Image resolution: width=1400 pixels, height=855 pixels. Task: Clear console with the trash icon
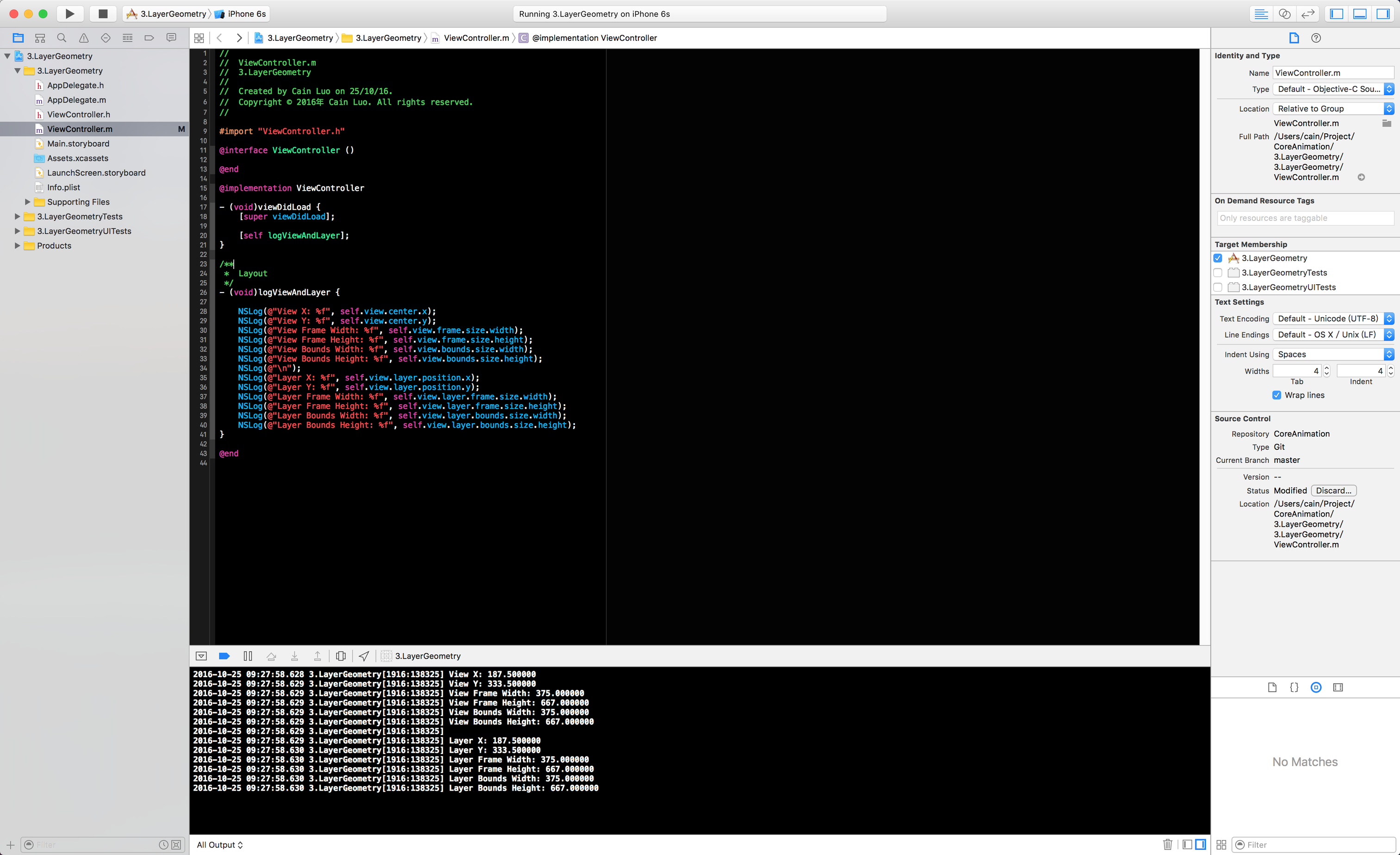tap(1167, 845)
